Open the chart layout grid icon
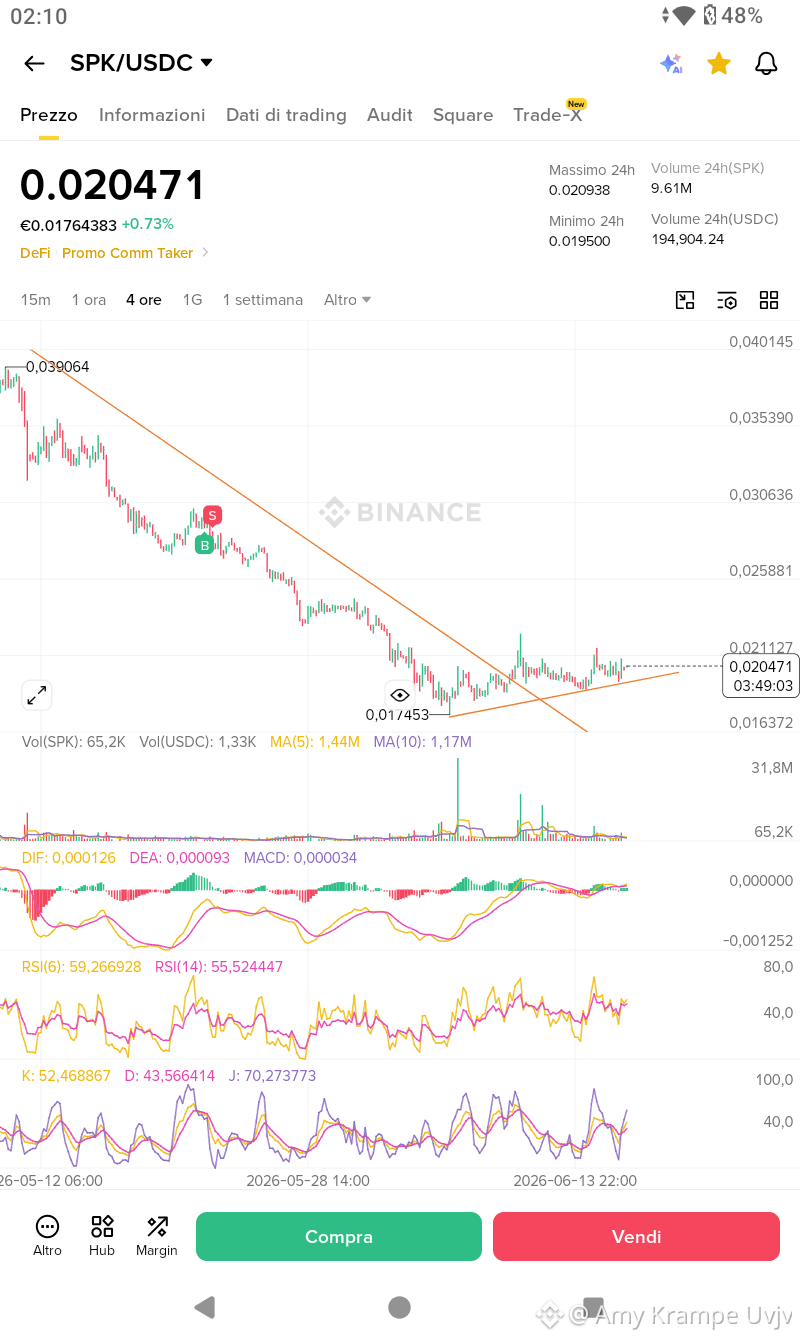The width and height of the screenshot is (800, 1340). point(769,300)
